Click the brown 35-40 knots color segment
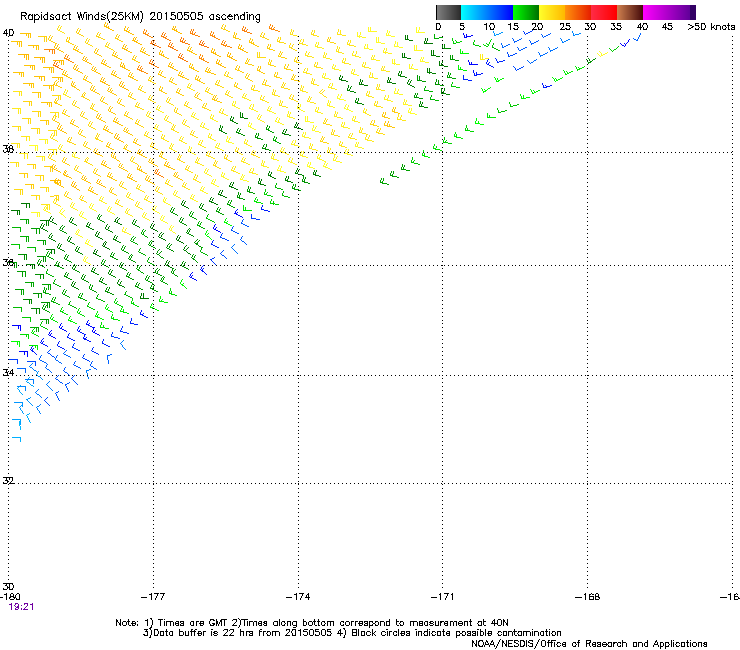 coord(630,12)
